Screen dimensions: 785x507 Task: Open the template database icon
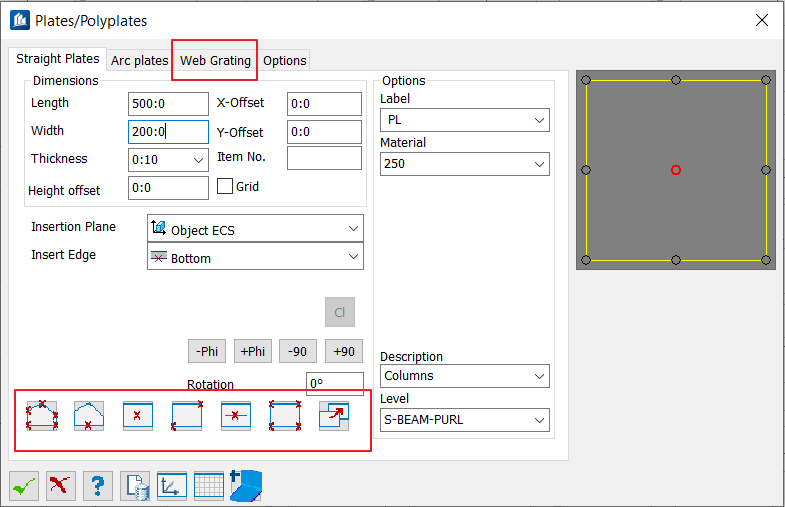pyautogui.click(x=135, y=485)
